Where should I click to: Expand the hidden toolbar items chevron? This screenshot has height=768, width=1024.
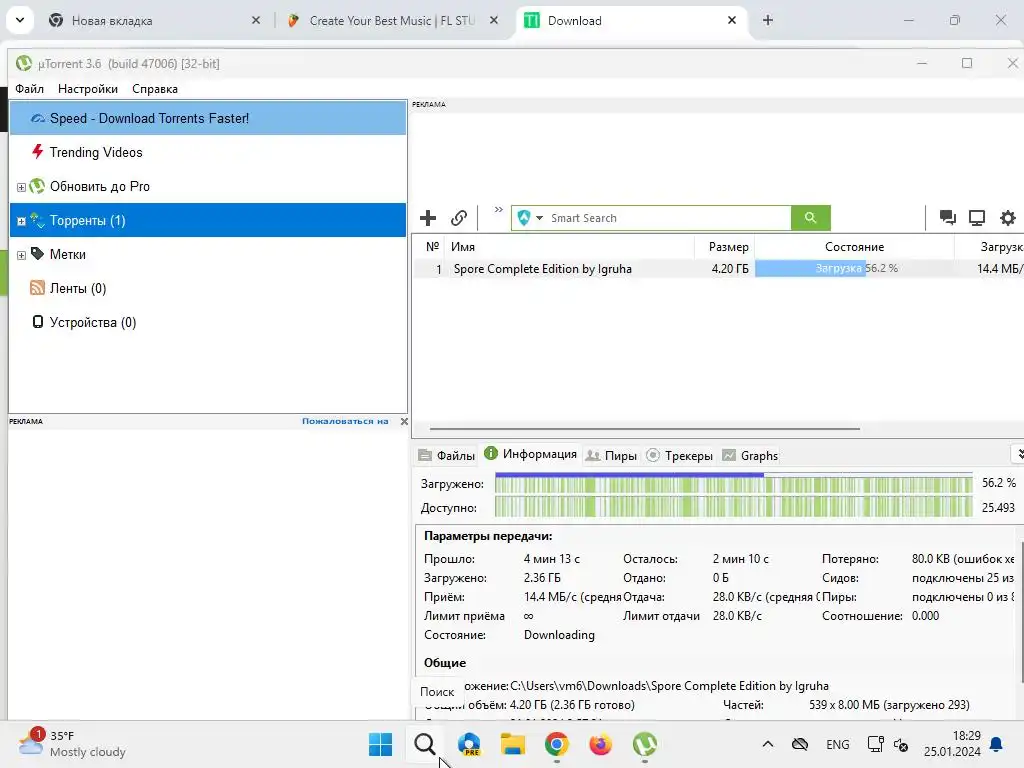[498, 210]
